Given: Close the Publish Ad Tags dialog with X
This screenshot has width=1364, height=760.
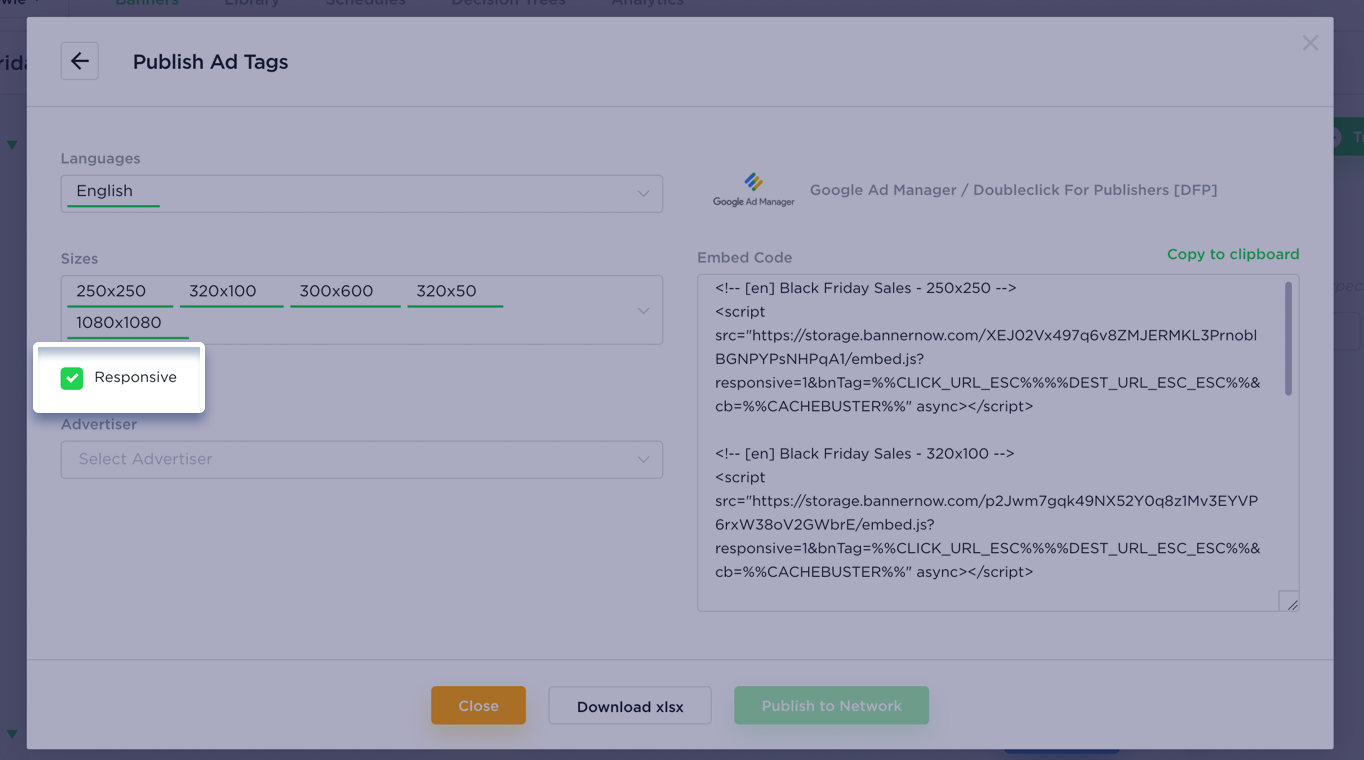Looking at the screenshot, I should (x=1310, y=43).
